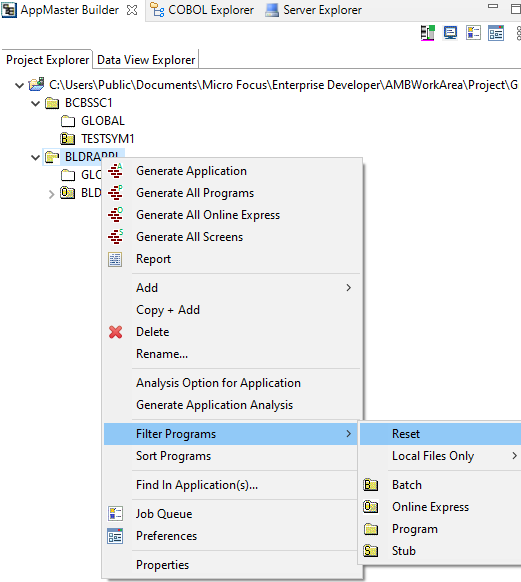Click the project root folder icon
Screen dimensions: 521x582
[36, 85]
